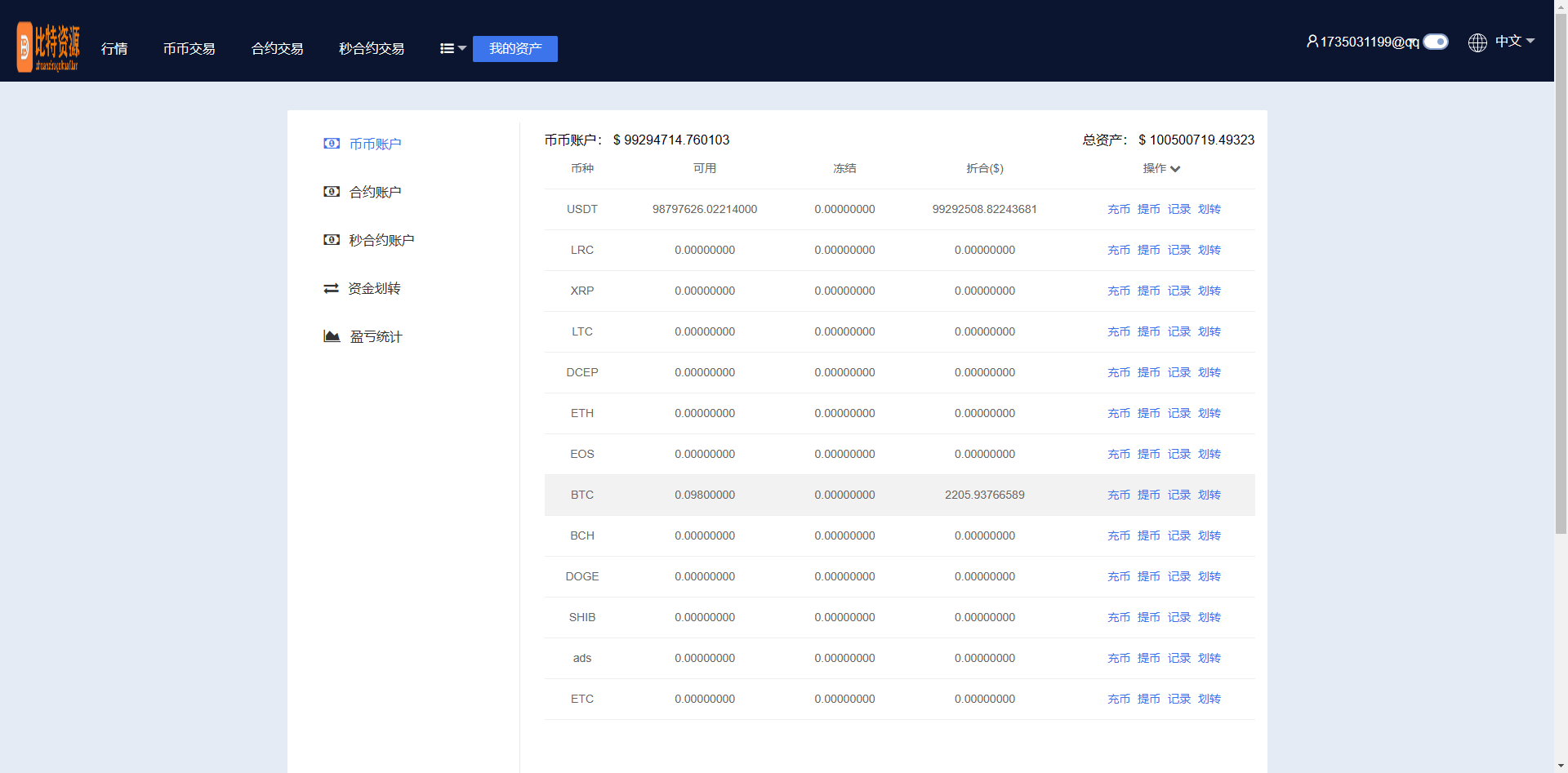Screen dimensions: 1568x773
Task: Click the USDT available balance 98797626.02214000
Action: 705,209
